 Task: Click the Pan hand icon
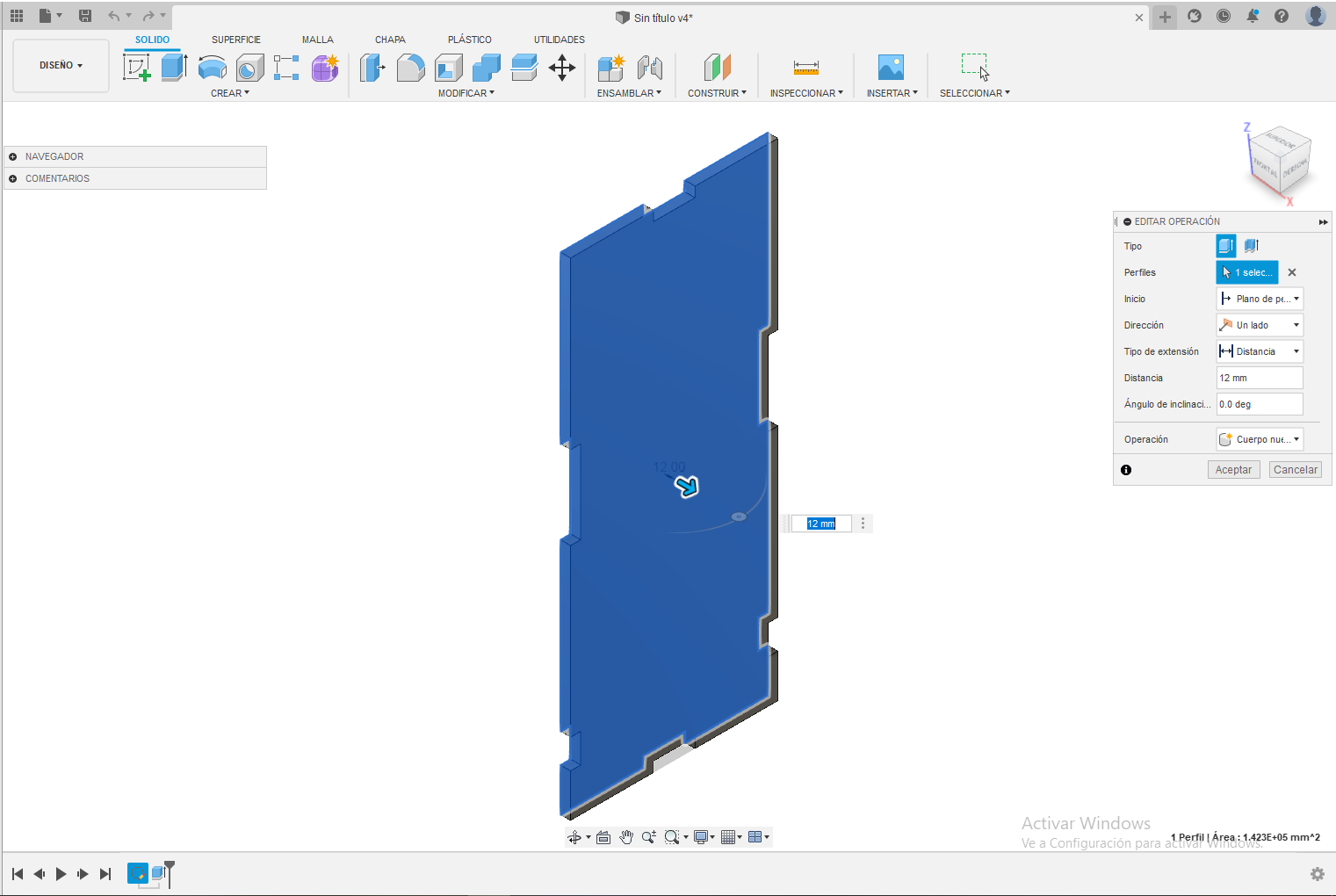click(626, 837)
